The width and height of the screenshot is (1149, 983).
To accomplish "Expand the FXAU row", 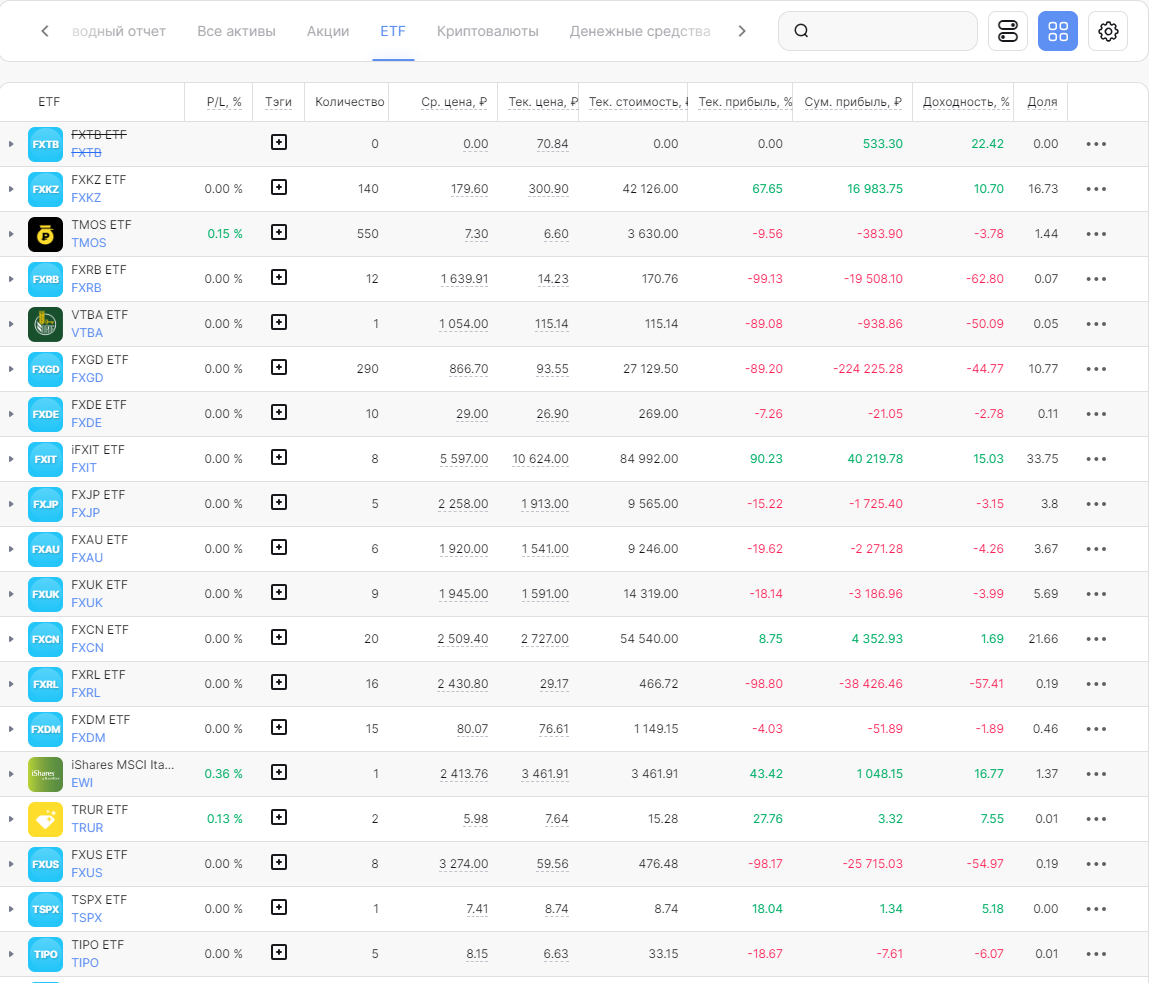I will pyautogui.click(x=11, y=549).
